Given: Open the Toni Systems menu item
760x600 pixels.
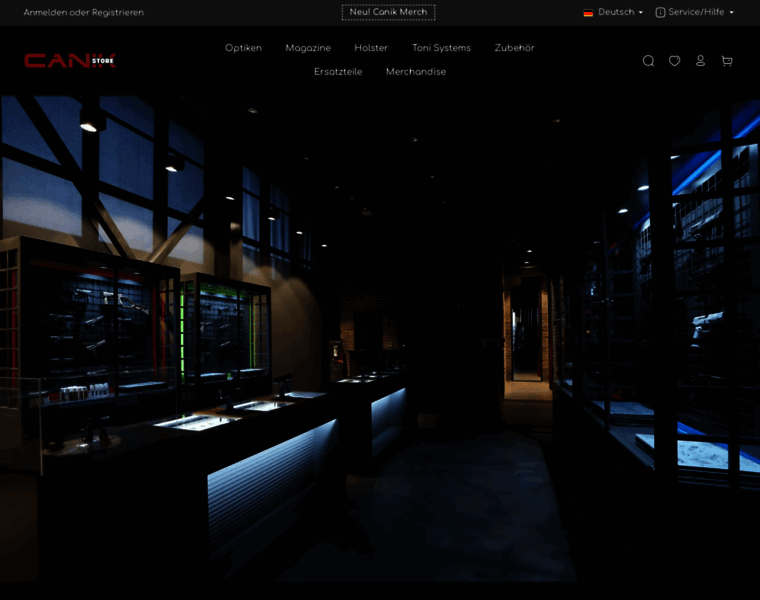Looking at the screenshot, I should click(x=441, y=48).
